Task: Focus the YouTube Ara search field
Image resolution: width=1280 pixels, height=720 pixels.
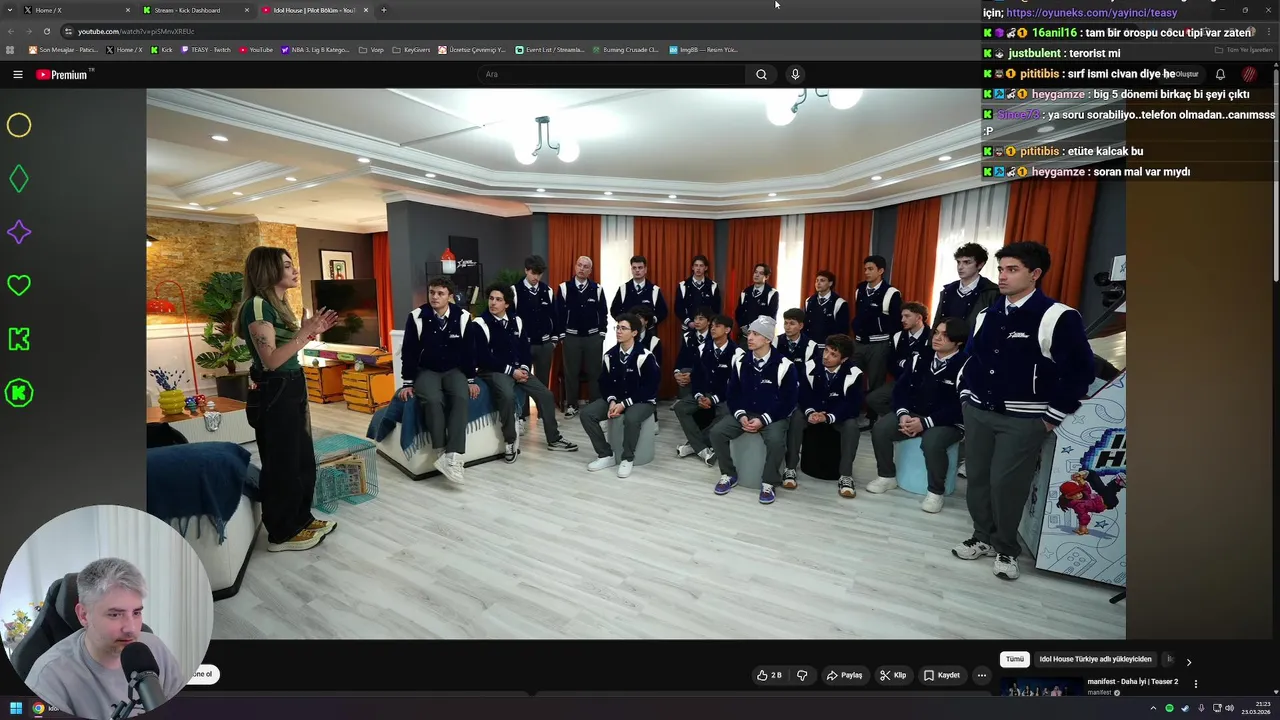Action: coord(612,74)
